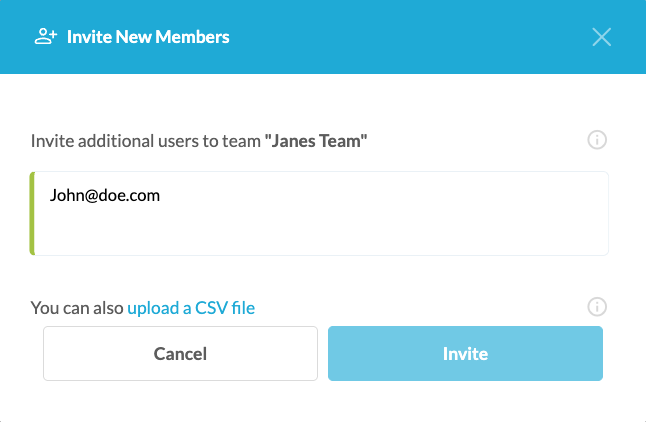Close the Invite New Members dialog
646x422 pixels.
click(601, 38)
